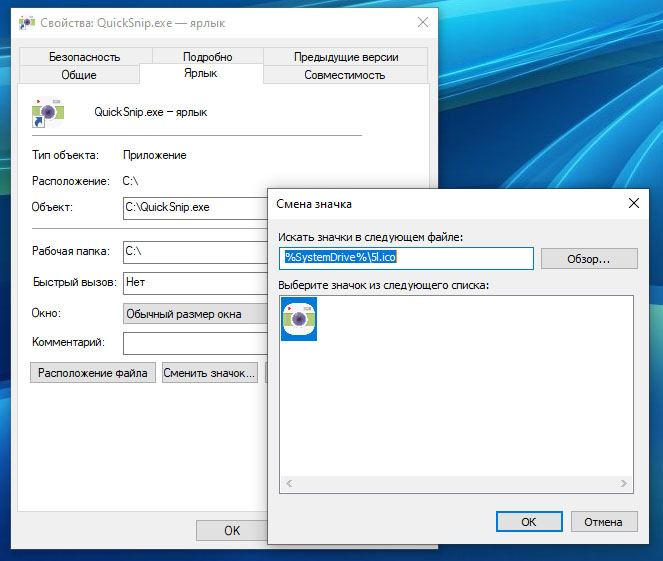This screenshot has width=663, height=561.
Task: Confirm with OK in Смена значка dialog
Action: [x=529, y=521]
